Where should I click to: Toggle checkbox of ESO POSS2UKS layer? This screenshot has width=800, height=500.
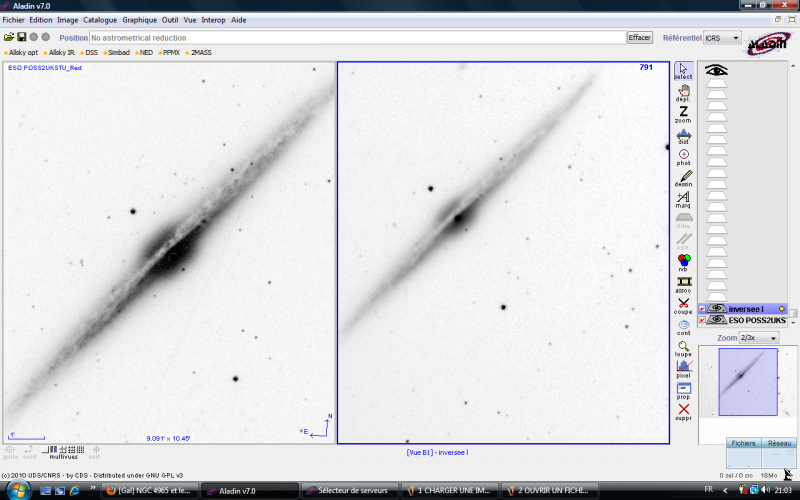[x=702, y=320]
